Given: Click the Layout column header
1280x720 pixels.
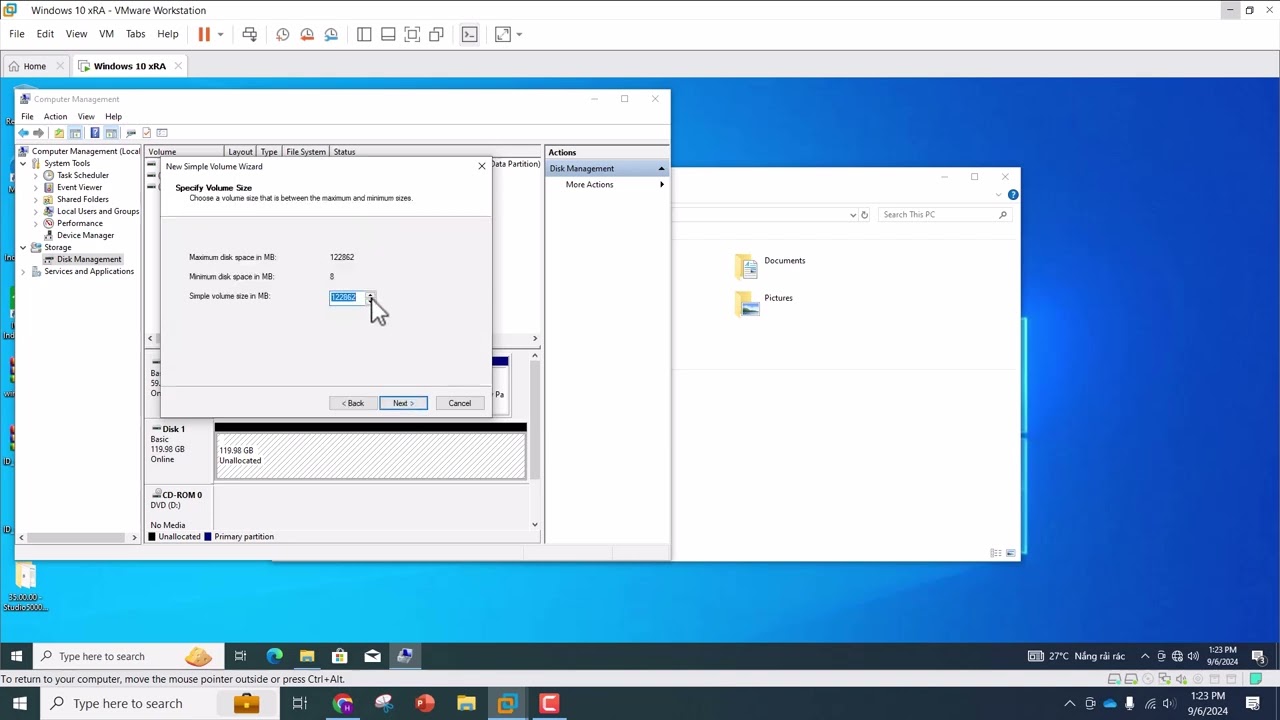Looking at the screenshot, I should click(240, 152).
